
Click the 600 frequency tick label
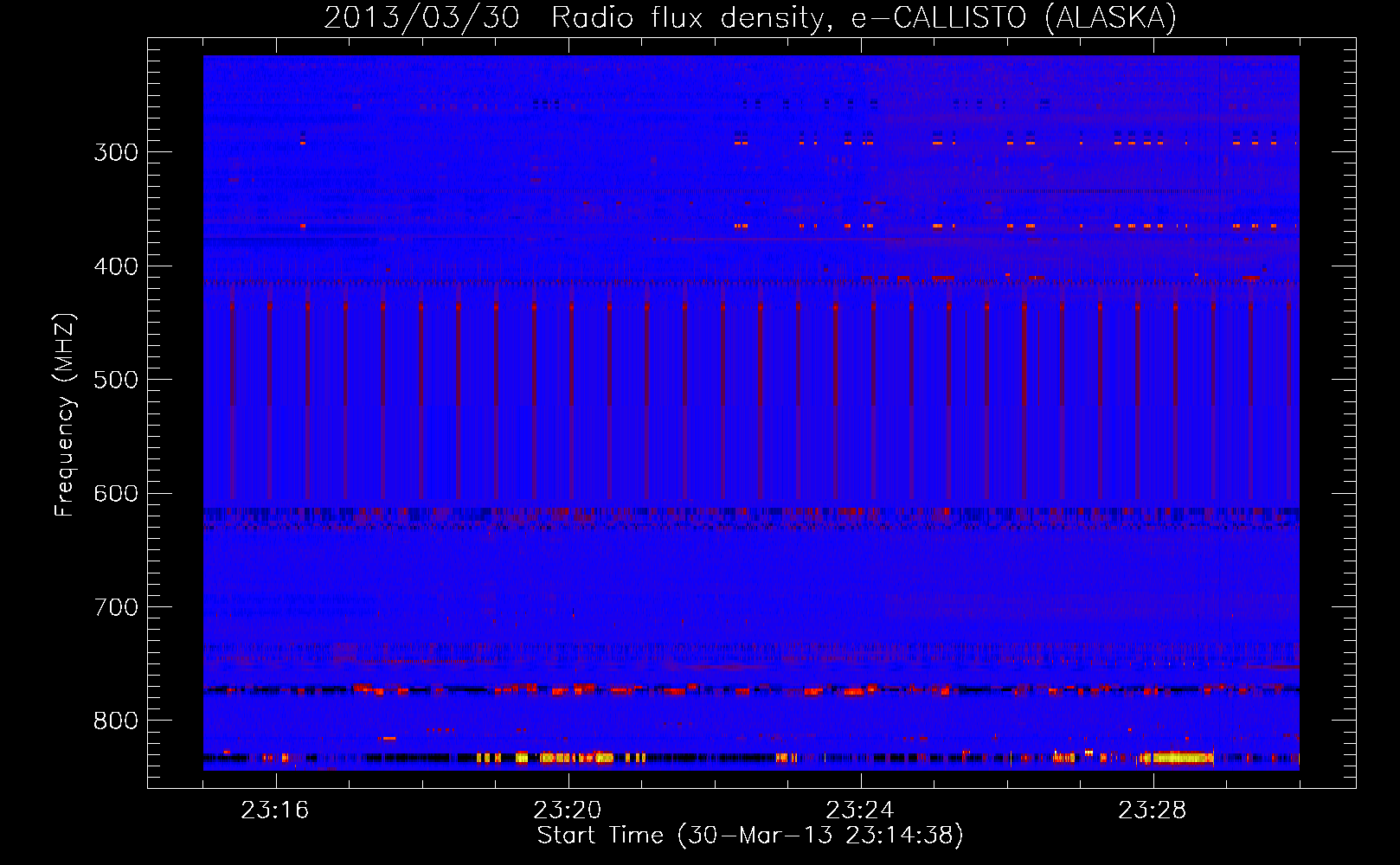point(116,494)
